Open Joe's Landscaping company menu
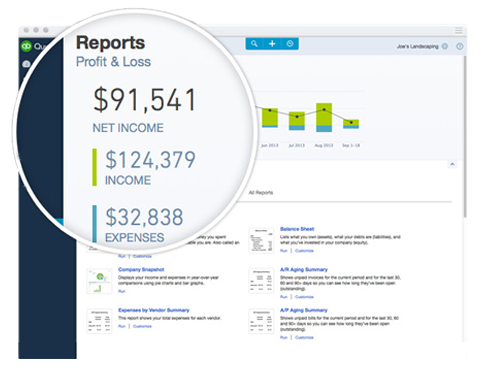 tap(417, 46)
